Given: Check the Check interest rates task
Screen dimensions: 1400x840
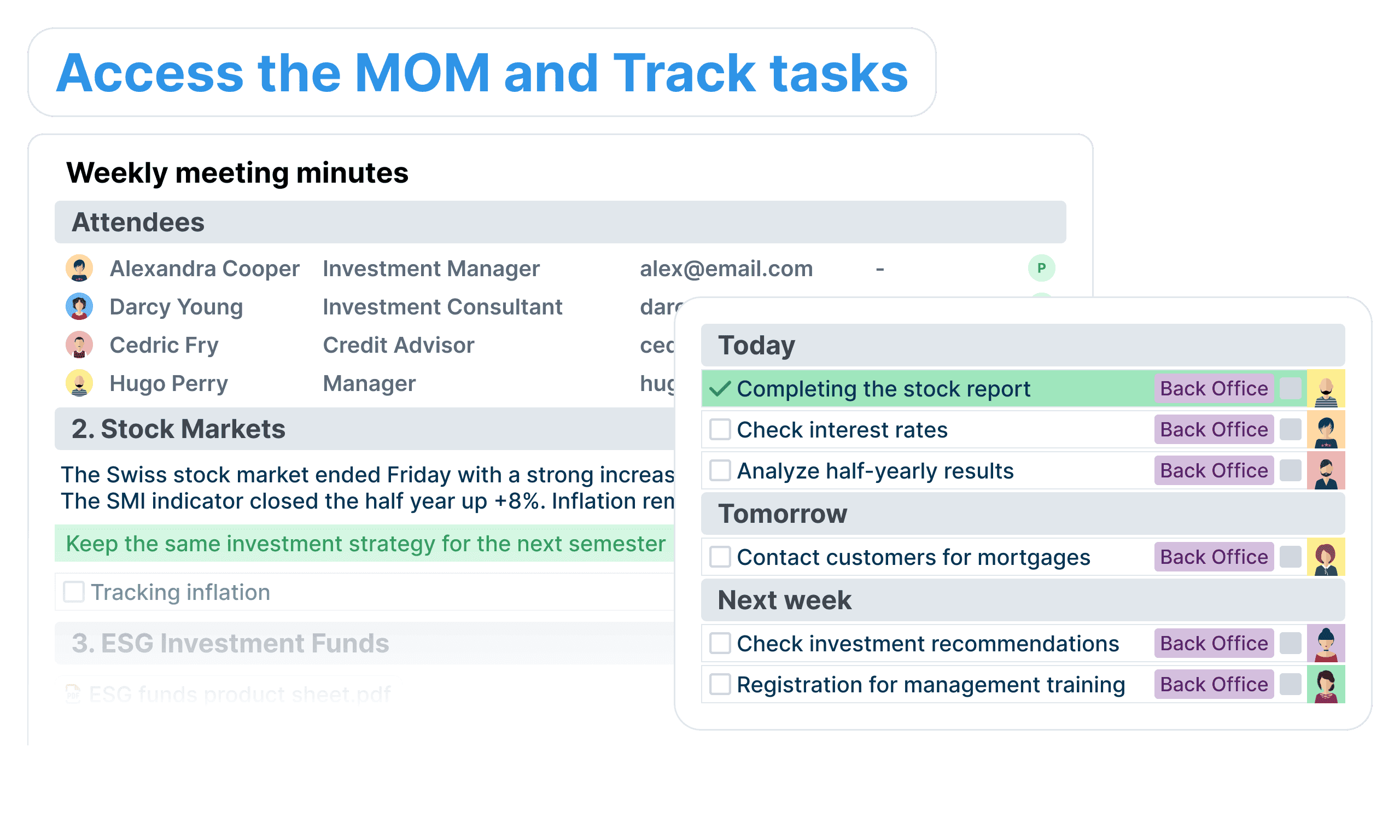Looking at the screenshot, I should point(720,430).
